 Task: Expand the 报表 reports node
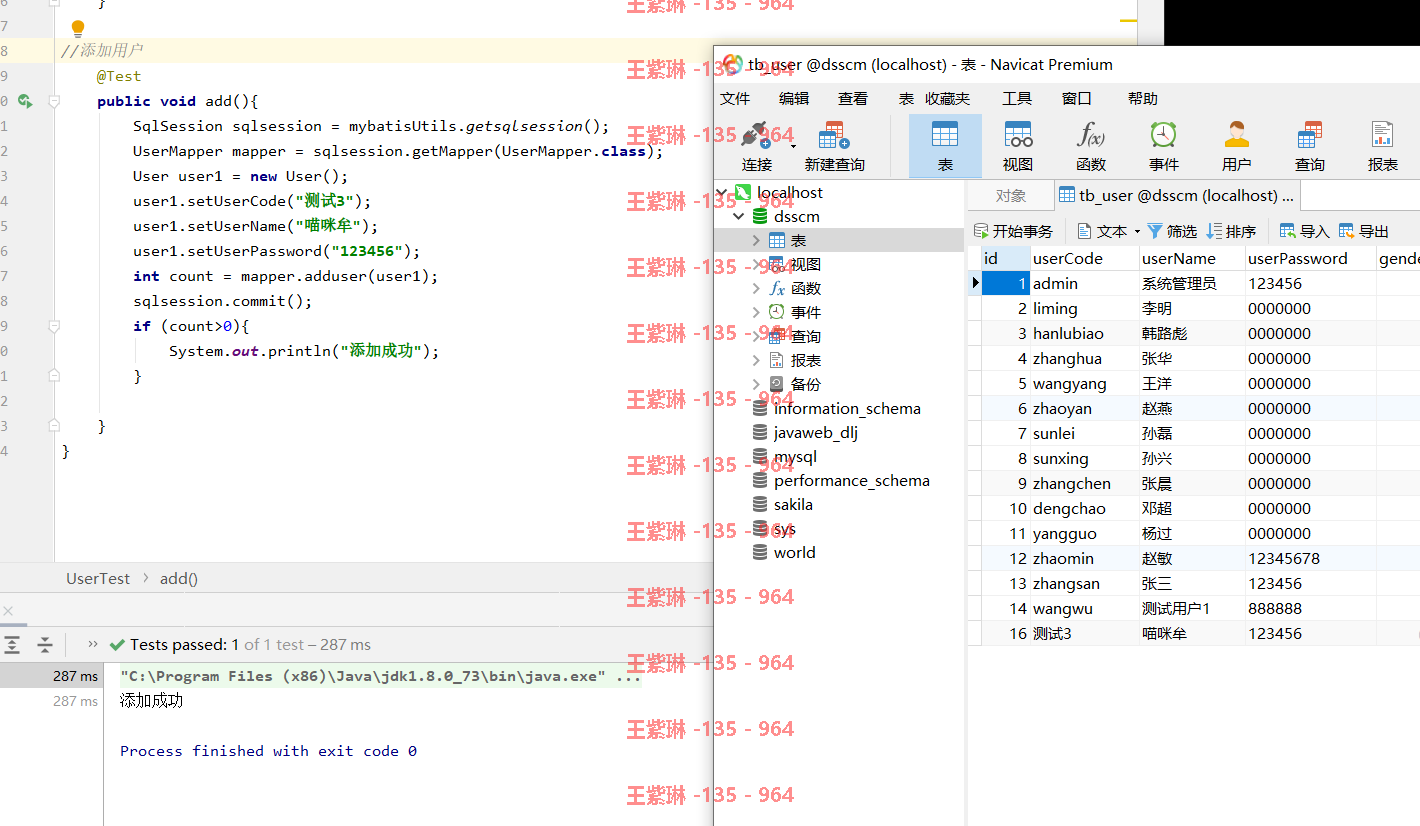tap(757, 360)
